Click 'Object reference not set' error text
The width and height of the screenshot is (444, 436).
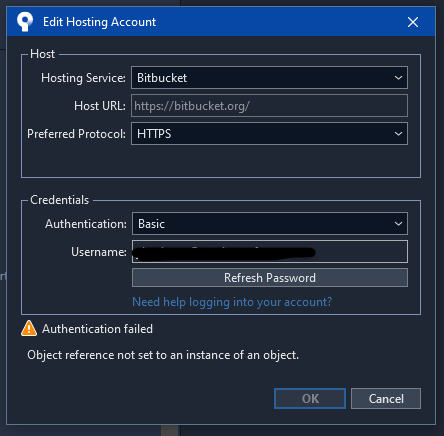pyautogui.click(x=163, y=355)
